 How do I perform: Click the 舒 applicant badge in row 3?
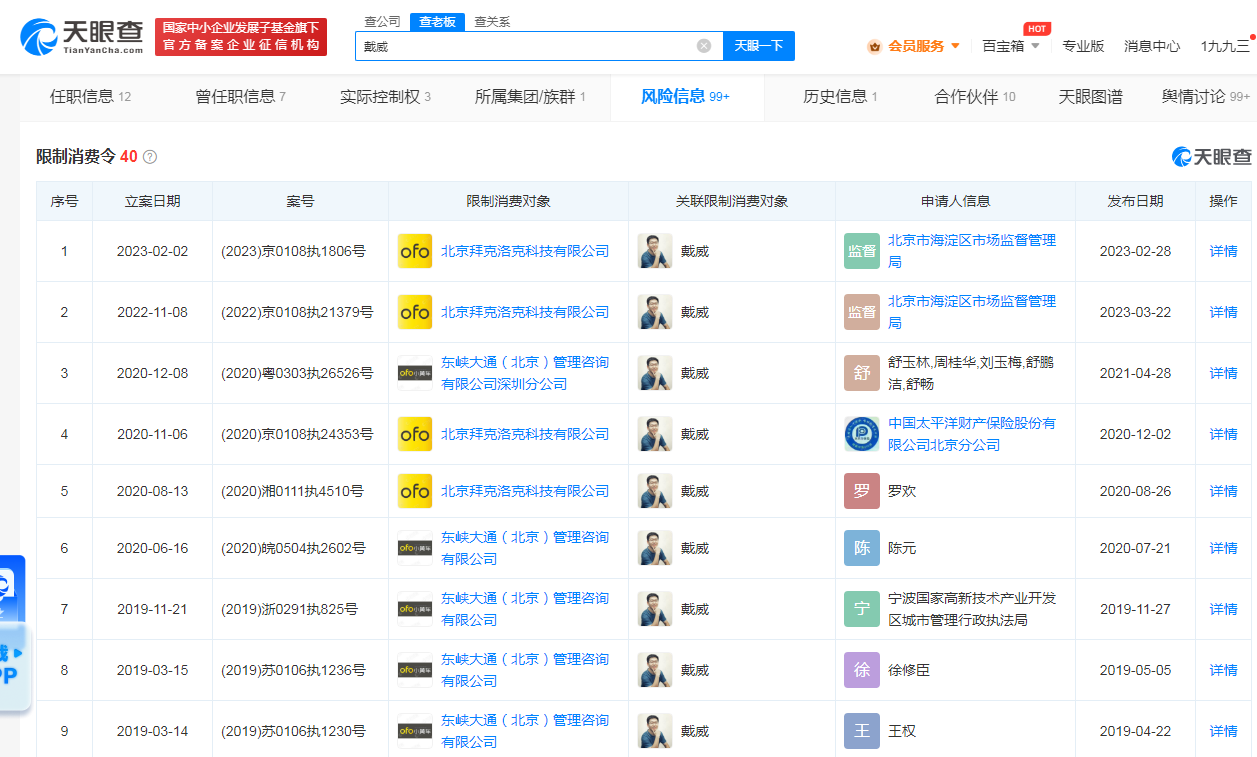tap(862, 373)
